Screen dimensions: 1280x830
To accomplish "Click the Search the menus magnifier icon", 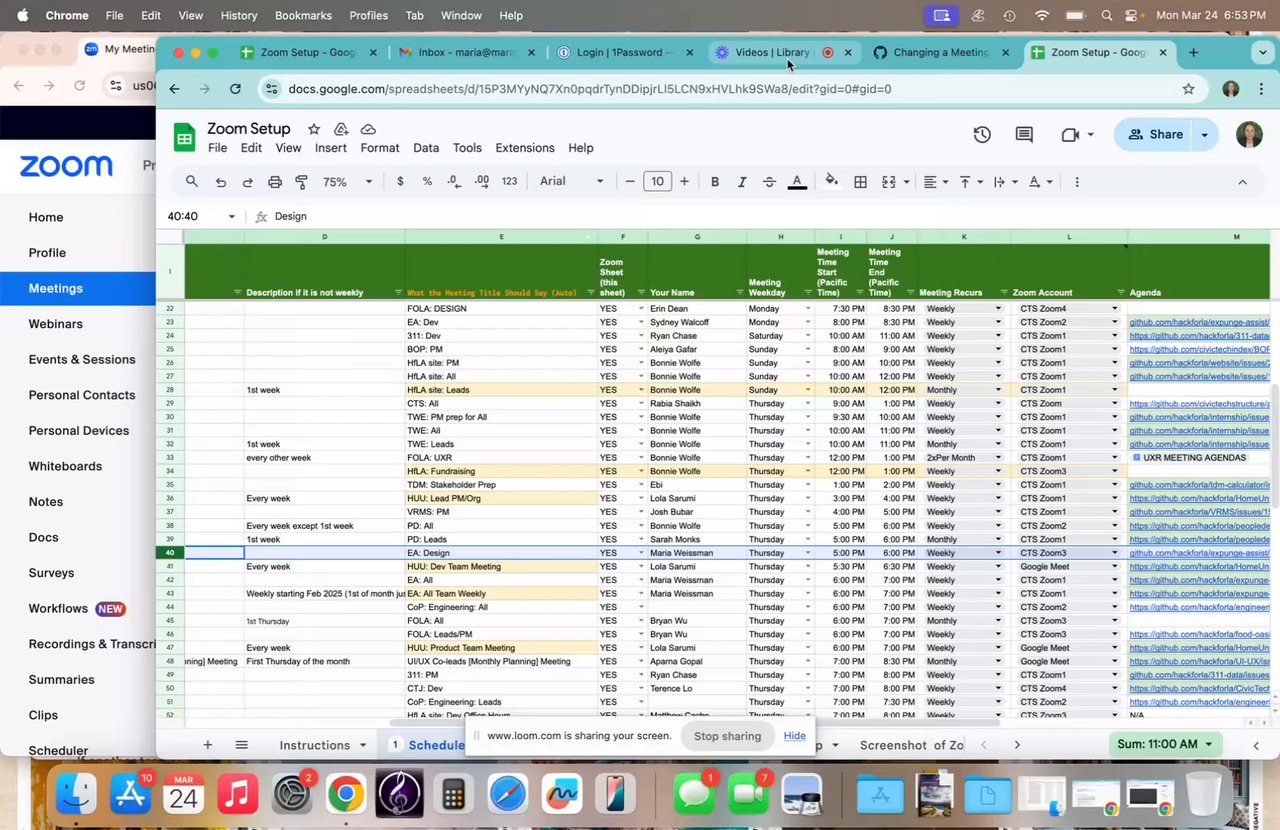I will tap(192, 182).
